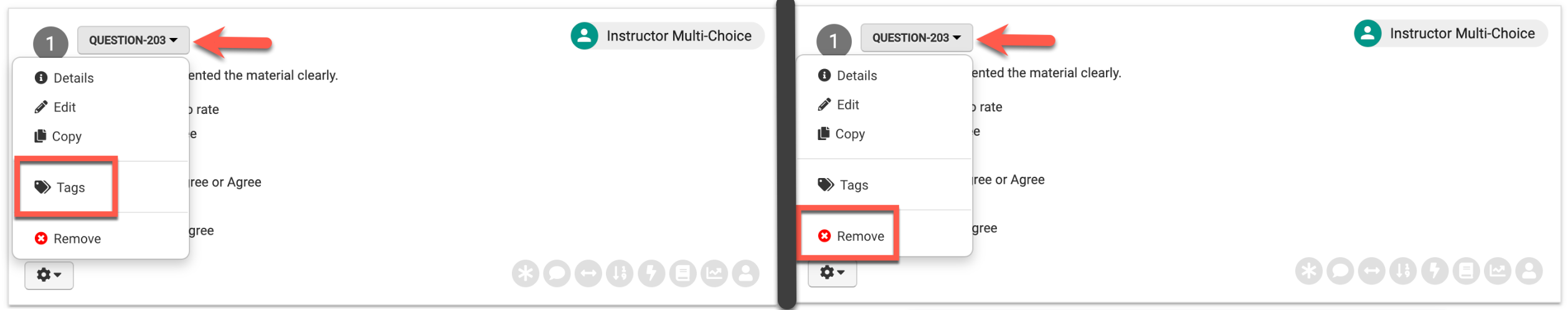Choose Copy in the left panel's menu
Image resolution: width=1568 pixels, height=310 pixels.
(66, 136)
